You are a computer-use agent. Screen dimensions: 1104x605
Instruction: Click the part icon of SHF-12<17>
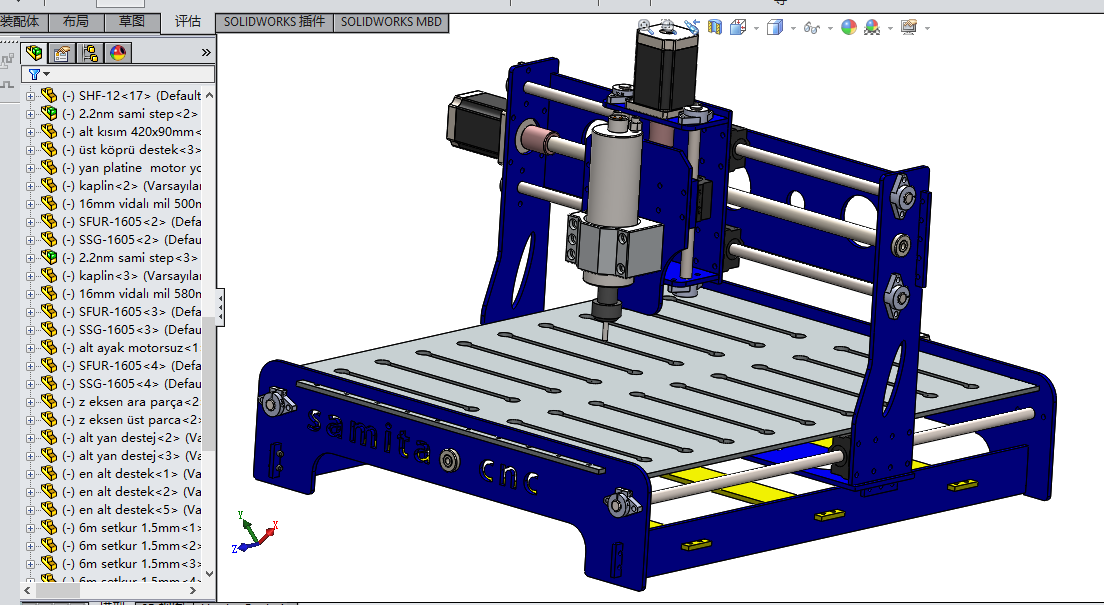click(49, 95)
